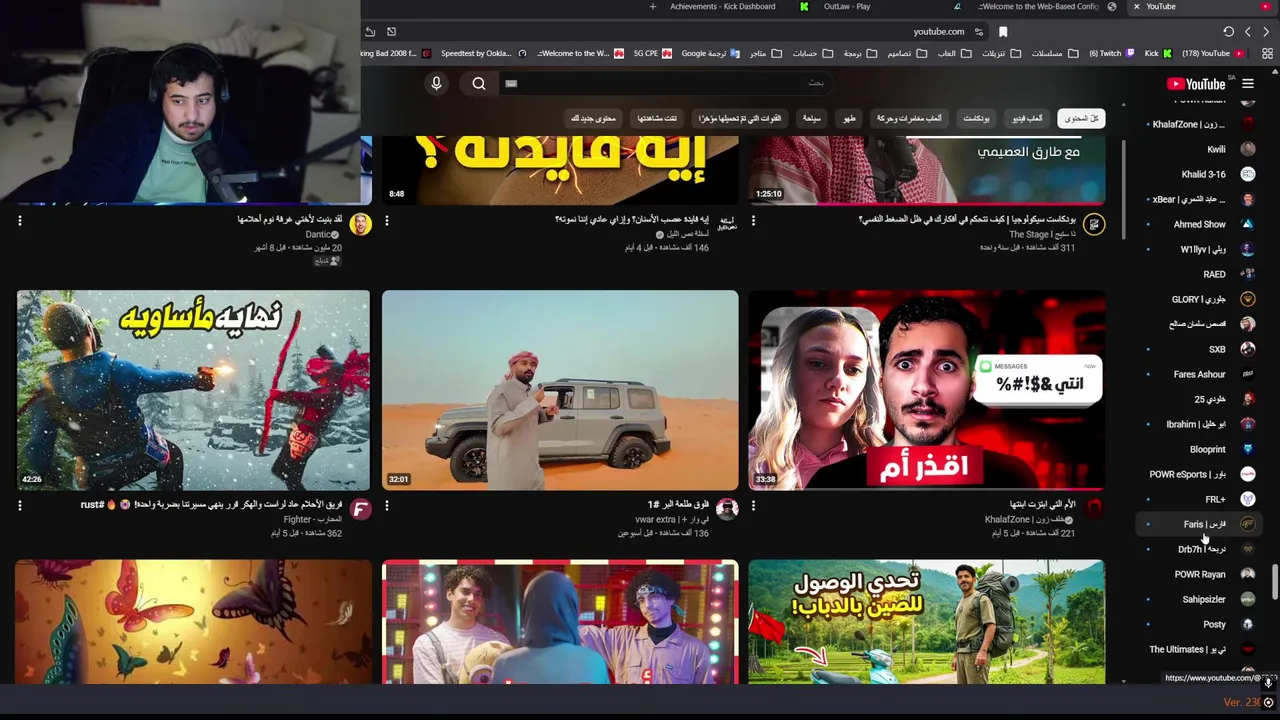Open the 'تصاميم' bookmarks folder
Image resolution: width=1280 pixels, height=720 pixels.
906,53
